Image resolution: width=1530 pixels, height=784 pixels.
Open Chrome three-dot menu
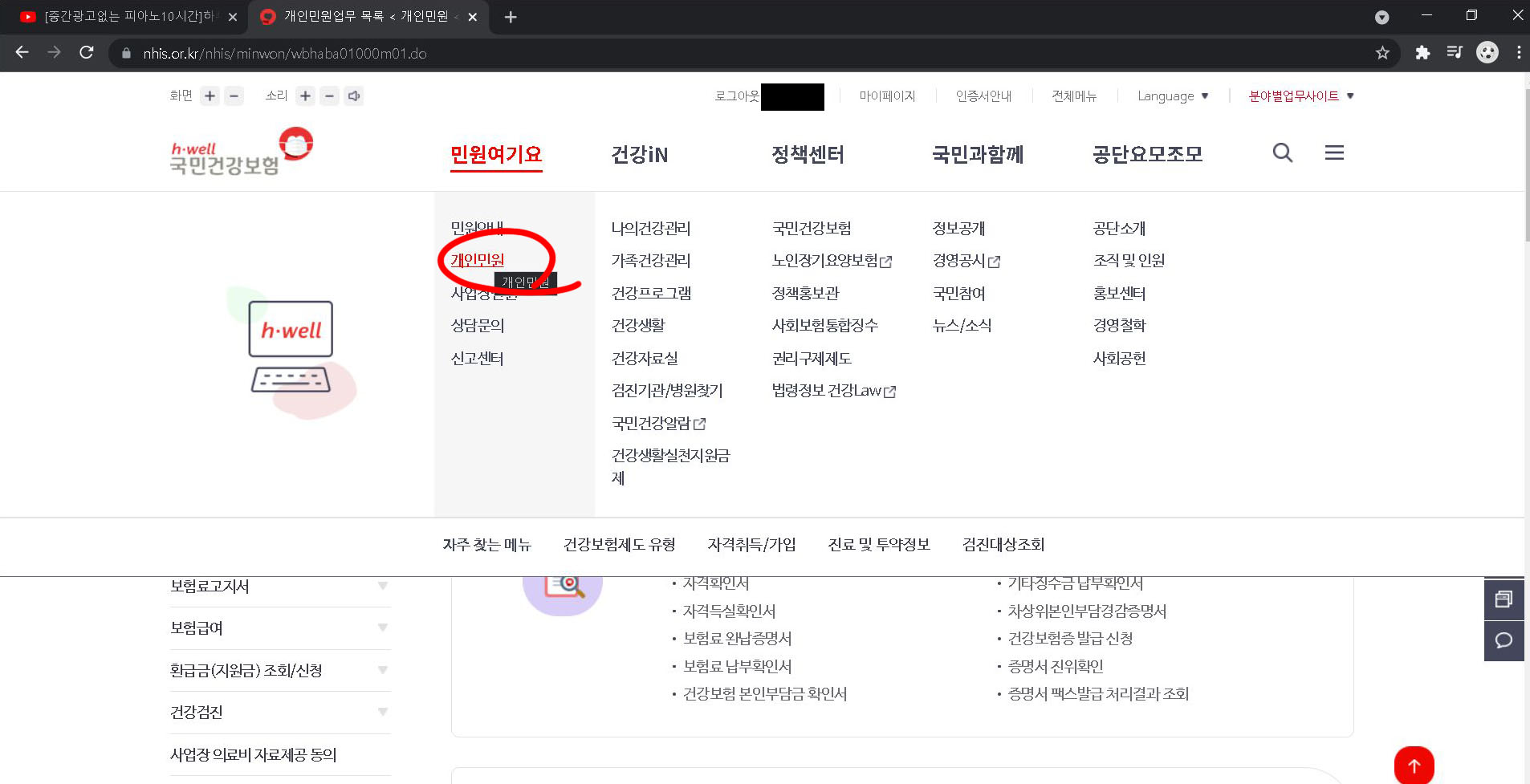1519,53
